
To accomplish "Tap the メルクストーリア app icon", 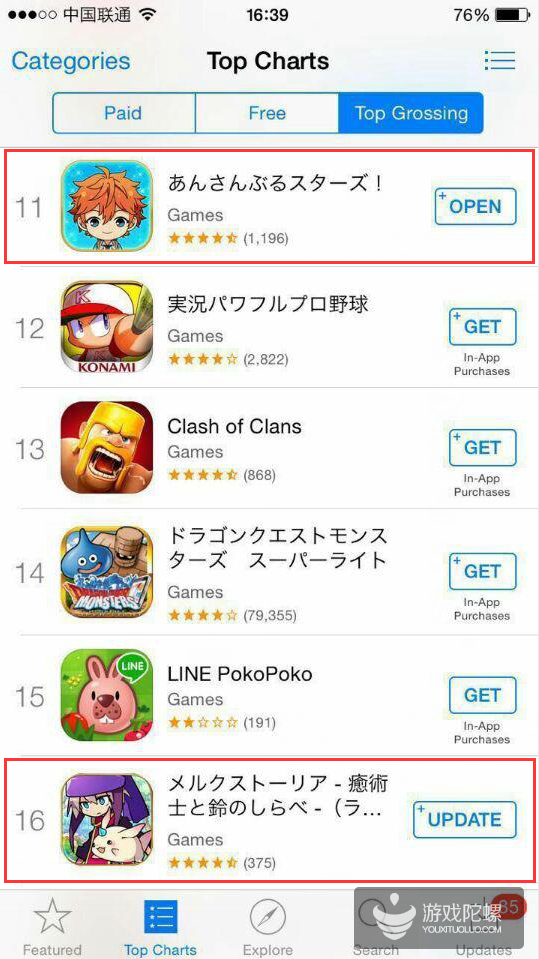I will pyautogui.click(x=107, y=820).
